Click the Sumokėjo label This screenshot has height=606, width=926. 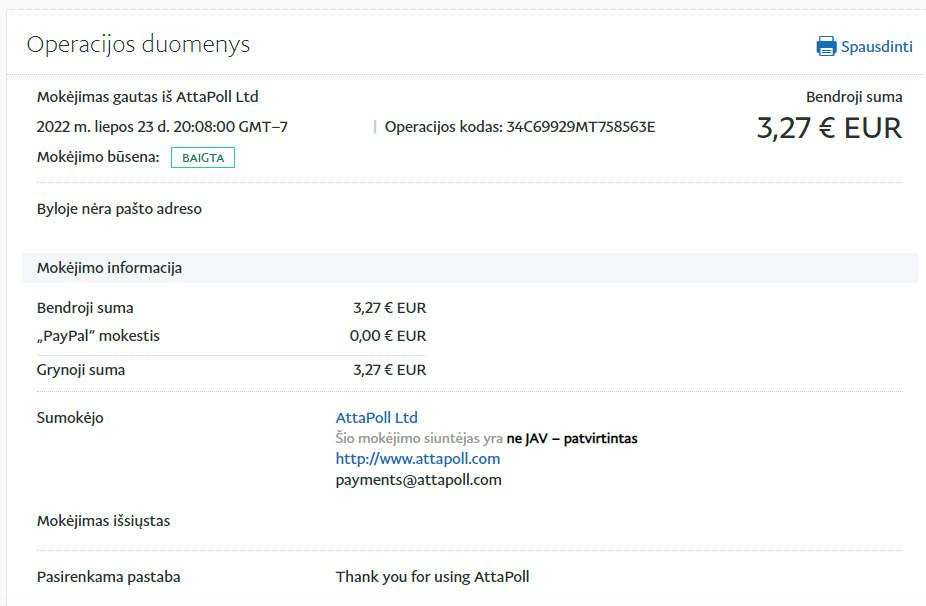coord(70,418)
